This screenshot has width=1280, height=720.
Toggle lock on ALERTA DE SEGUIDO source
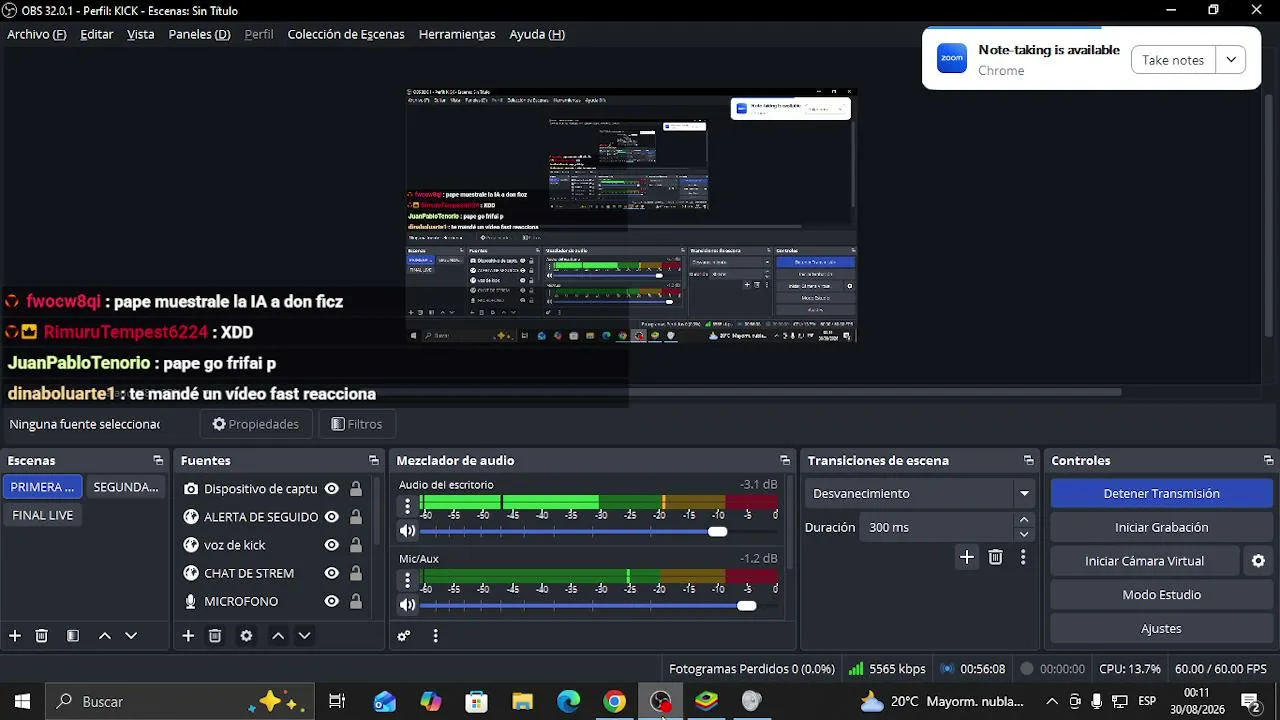click(355, 517)
